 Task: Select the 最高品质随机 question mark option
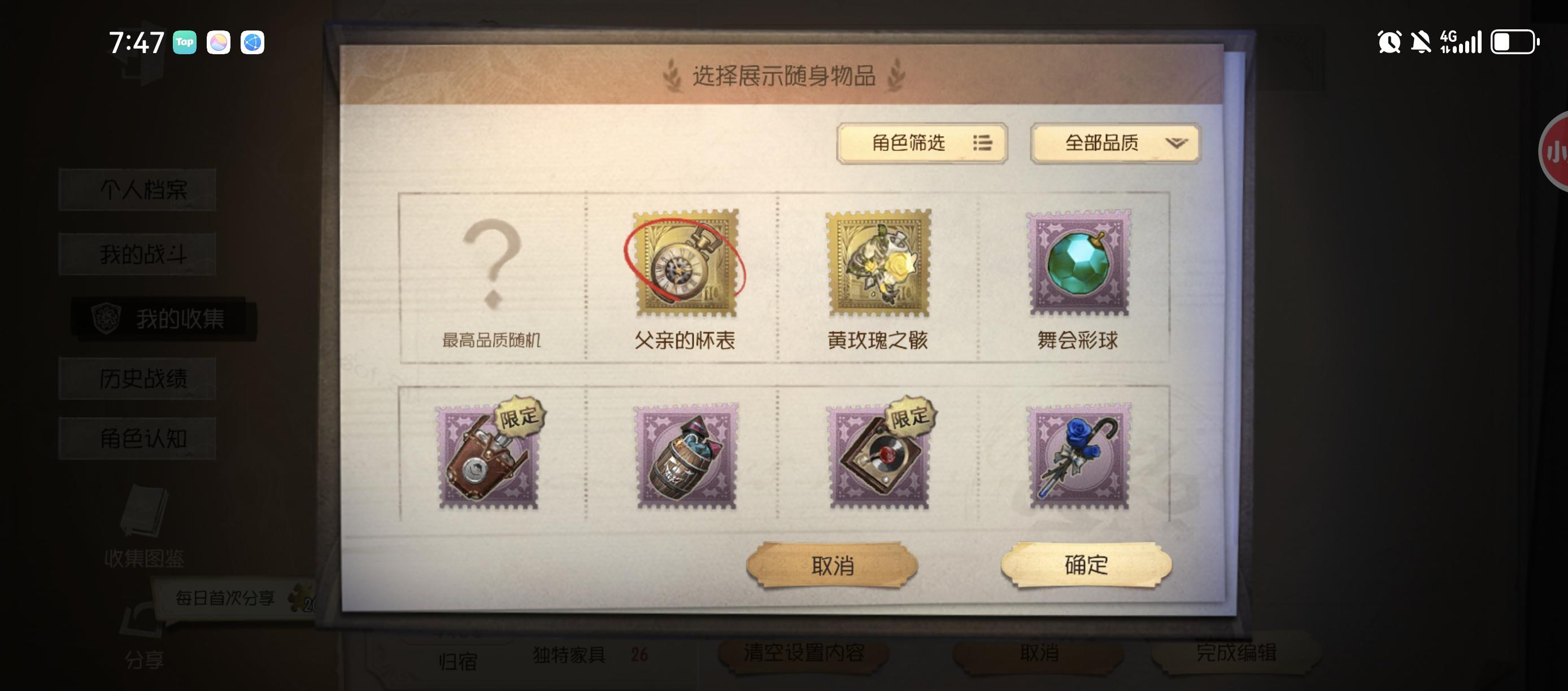click(x=492, y=278)
